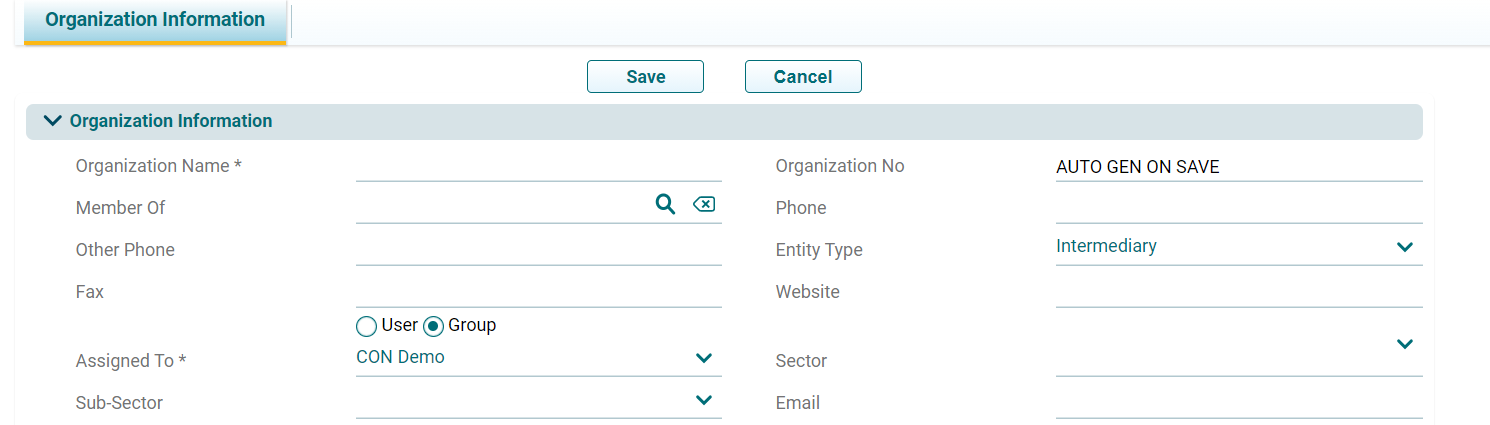Click the Organization No field
The width and height of the screenshot is (1490, 425).
coord(1238,167)
